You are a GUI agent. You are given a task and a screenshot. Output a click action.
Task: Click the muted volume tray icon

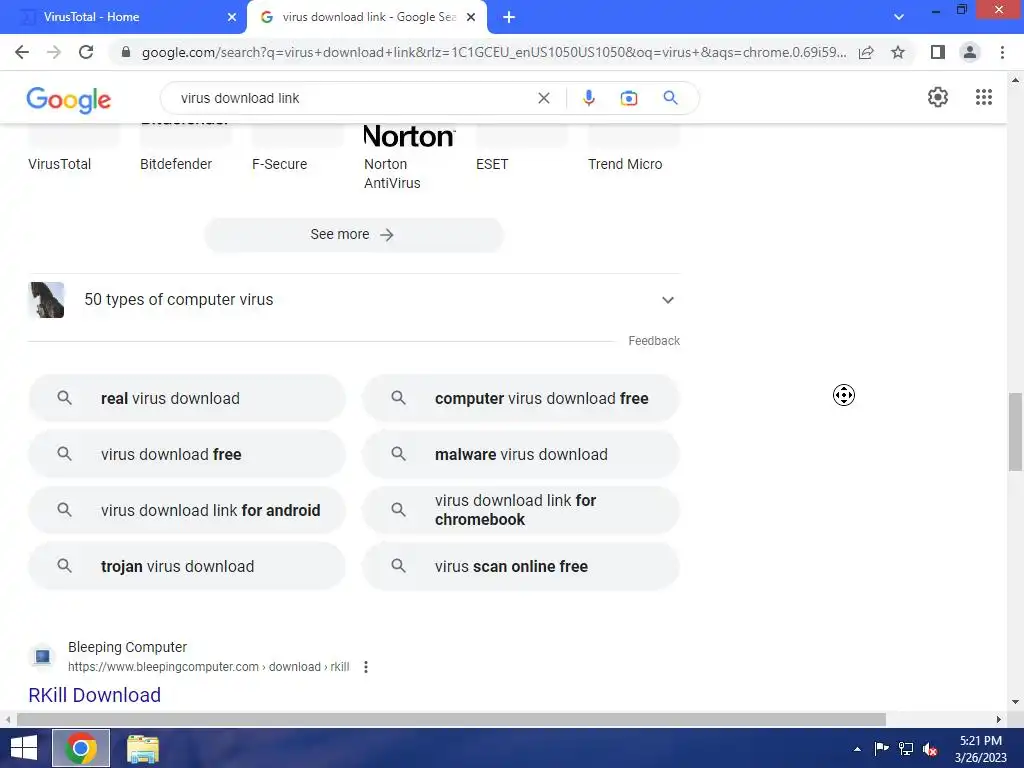(x=930, y=749)
